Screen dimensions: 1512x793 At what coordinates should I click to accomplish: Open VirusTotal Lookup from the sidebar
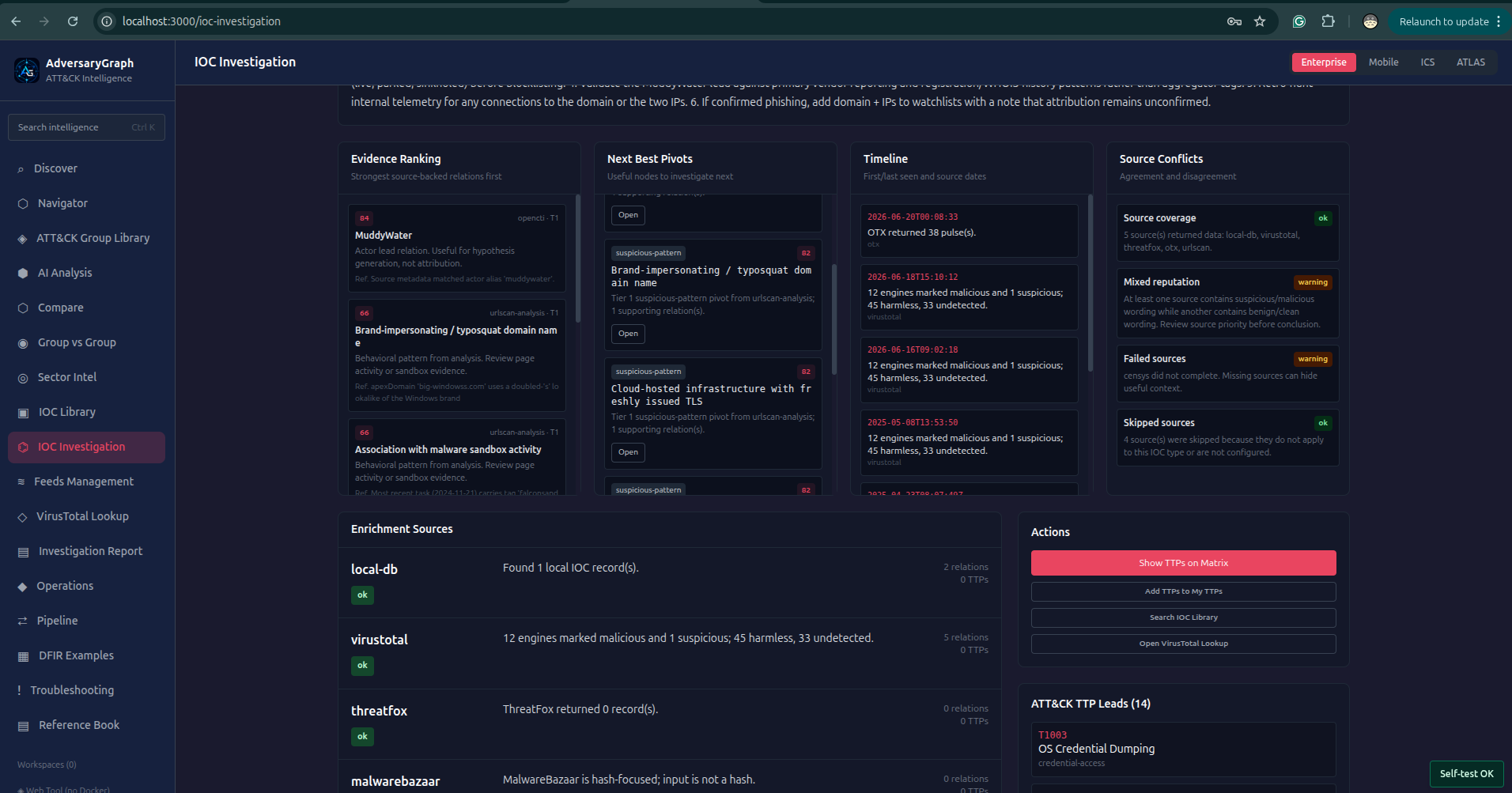click(x=86, y=517)
